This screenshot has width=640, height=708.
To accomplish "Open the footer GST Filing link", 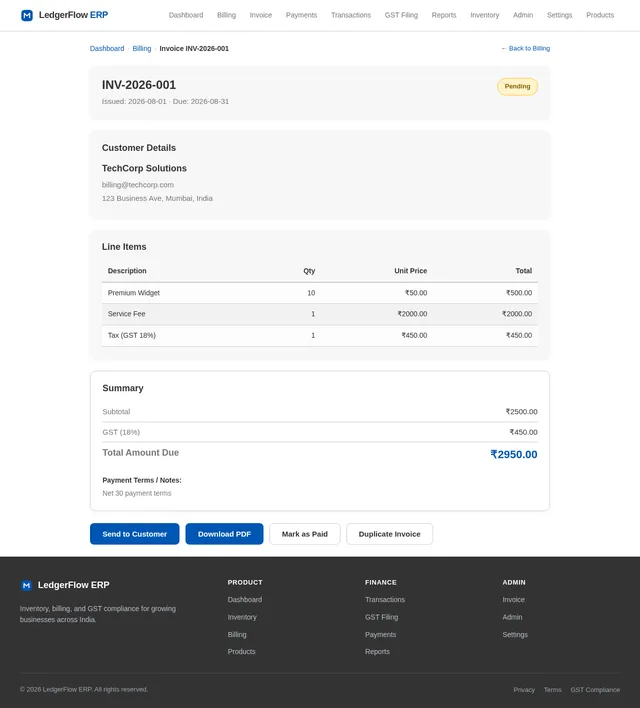I will click(x=382, y=617).
